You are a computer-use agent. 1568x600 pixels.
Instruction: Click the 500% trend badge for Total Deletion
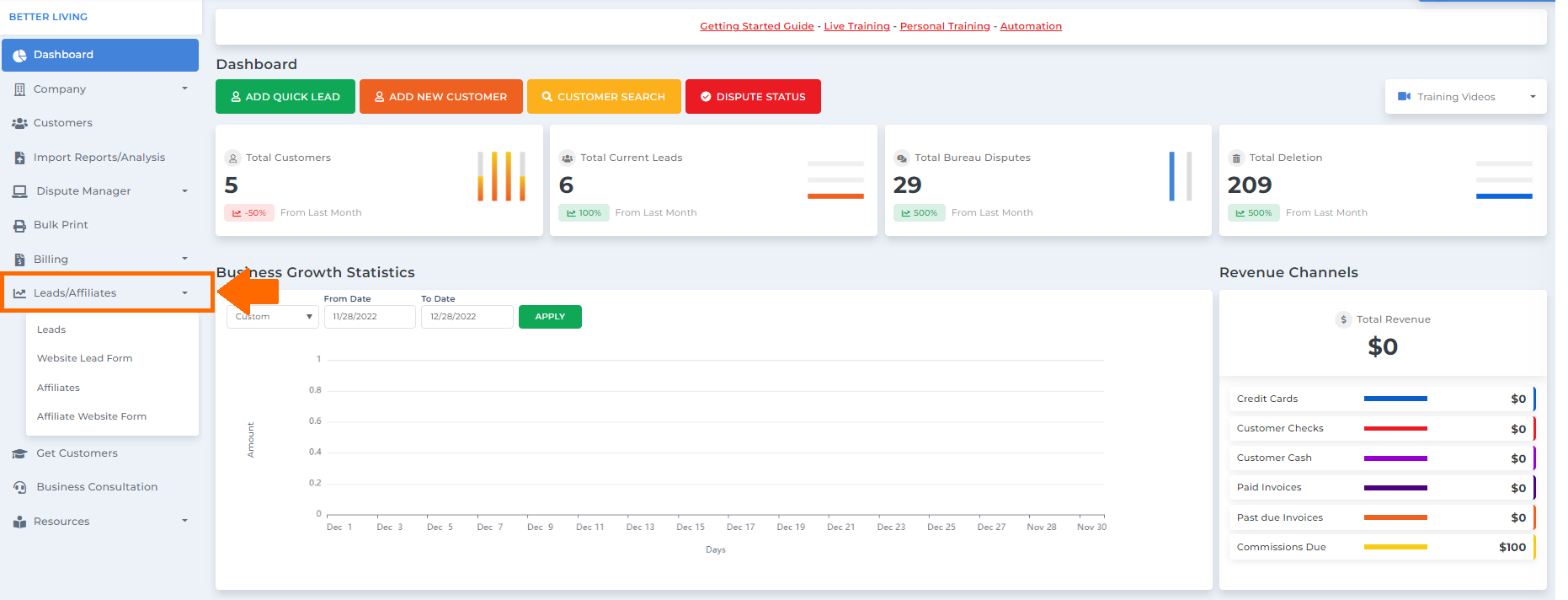tap(1254, 213)
